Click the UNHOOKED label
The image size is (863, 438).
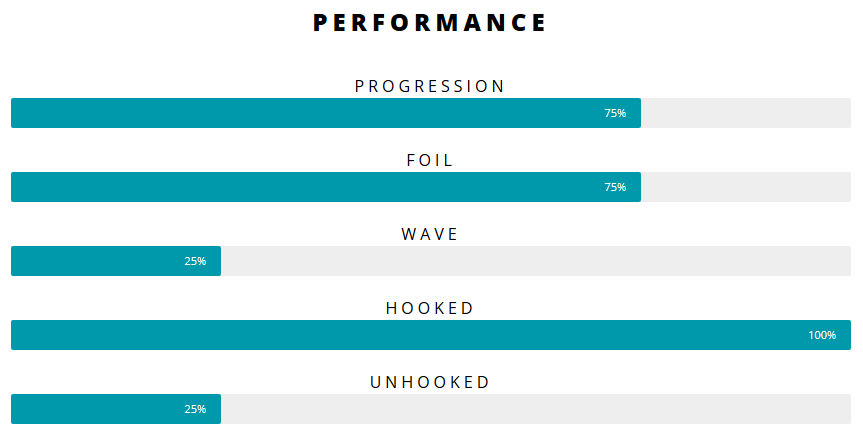pyautogui.click(x=430, y=383)
